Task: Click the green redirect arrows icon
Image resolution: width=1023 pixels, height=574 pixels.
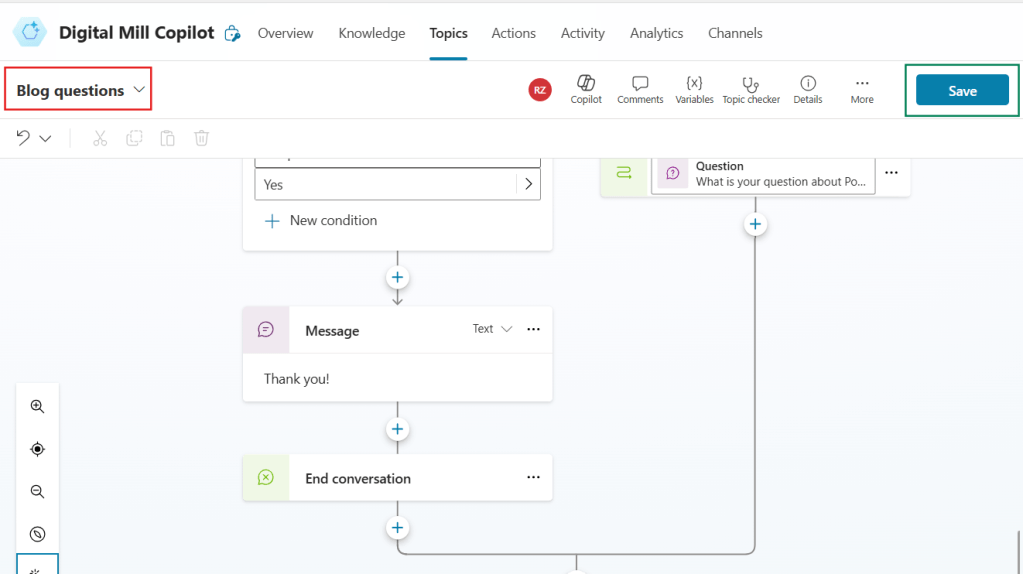Action: pyautogui.click(x=624, y=172)
